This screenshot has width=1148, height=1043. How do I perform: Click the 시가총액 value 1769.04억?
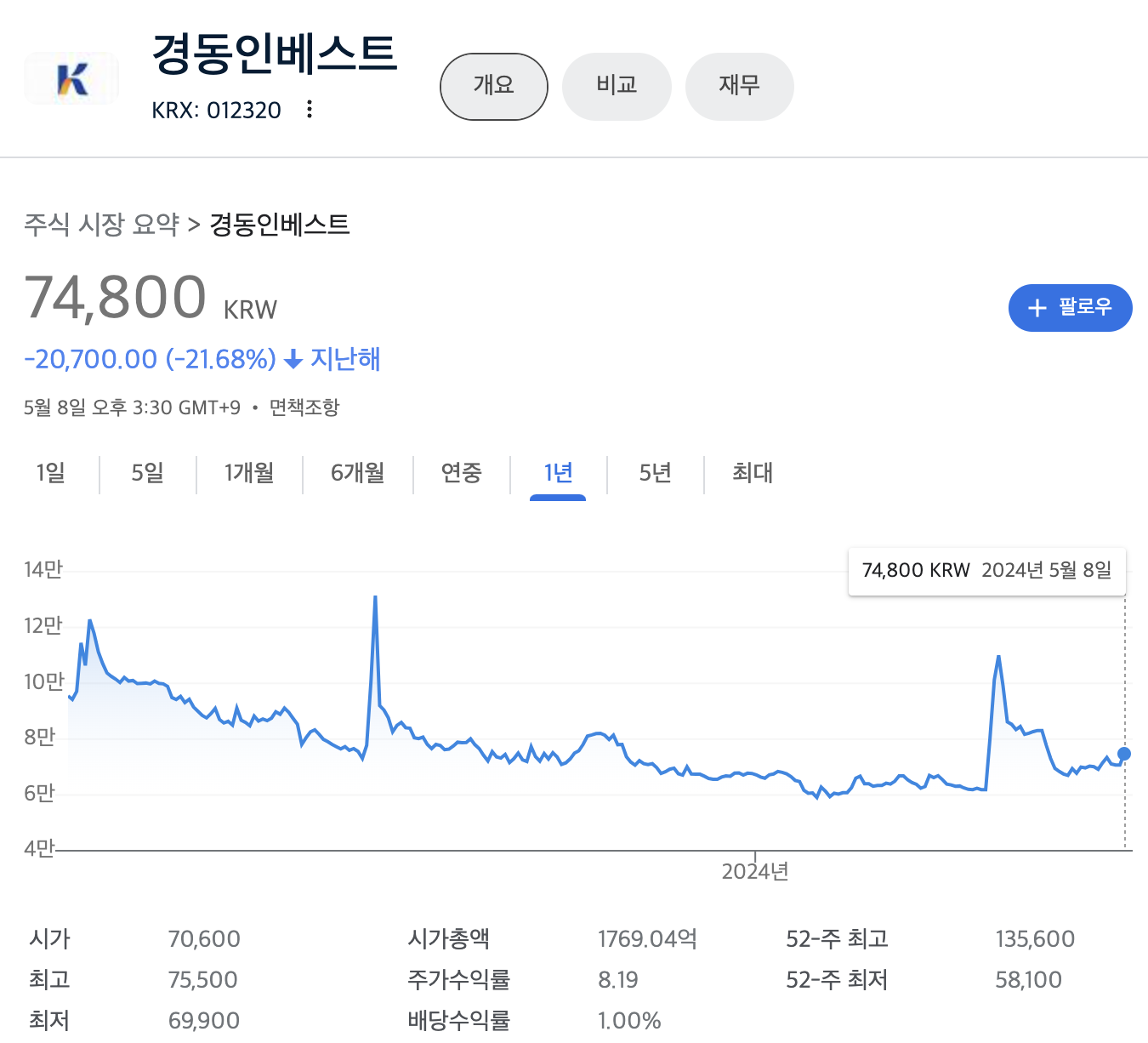tap(648, 939)
